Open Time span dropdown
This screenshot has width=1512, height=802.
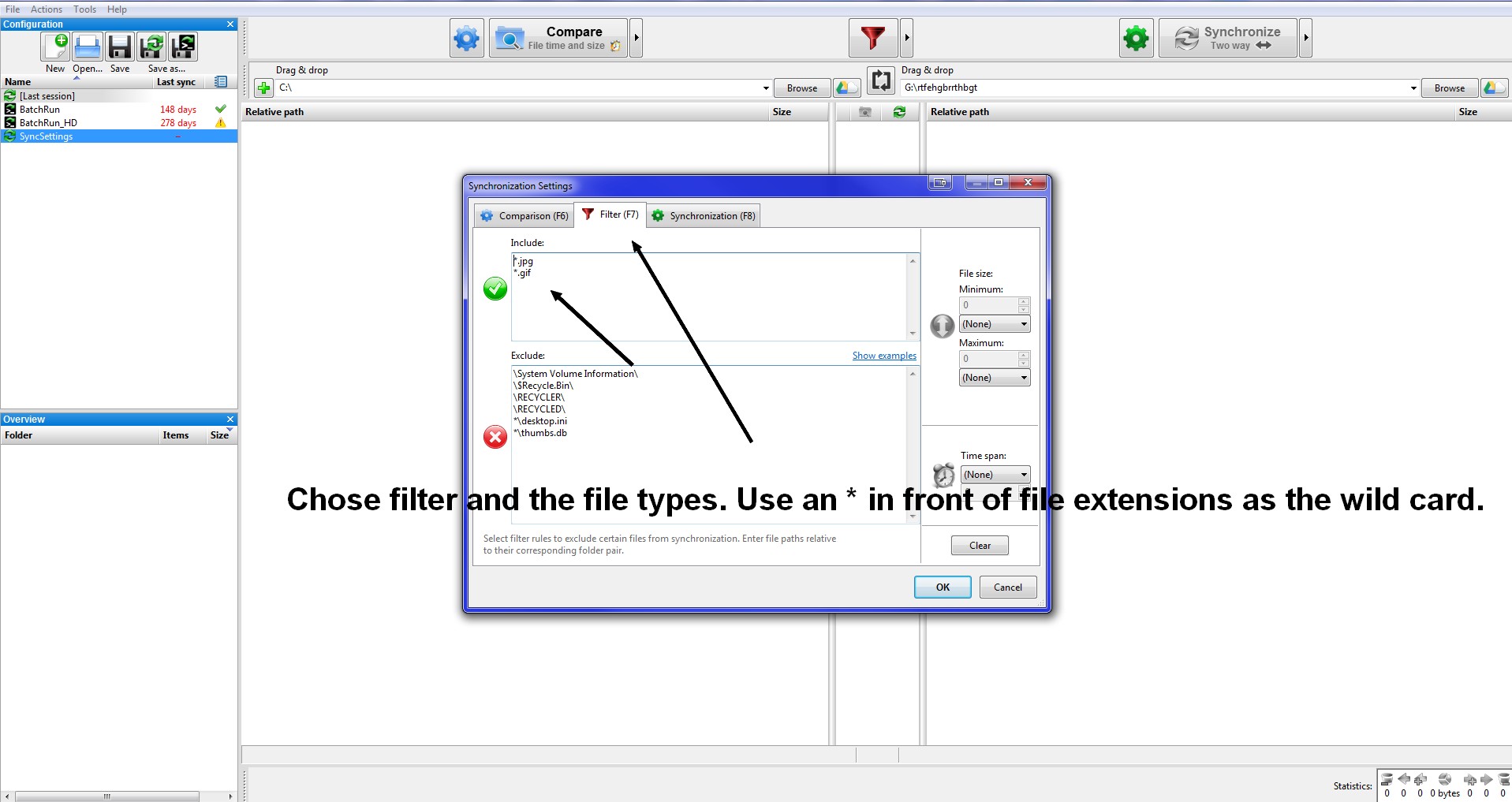(995, 475)
